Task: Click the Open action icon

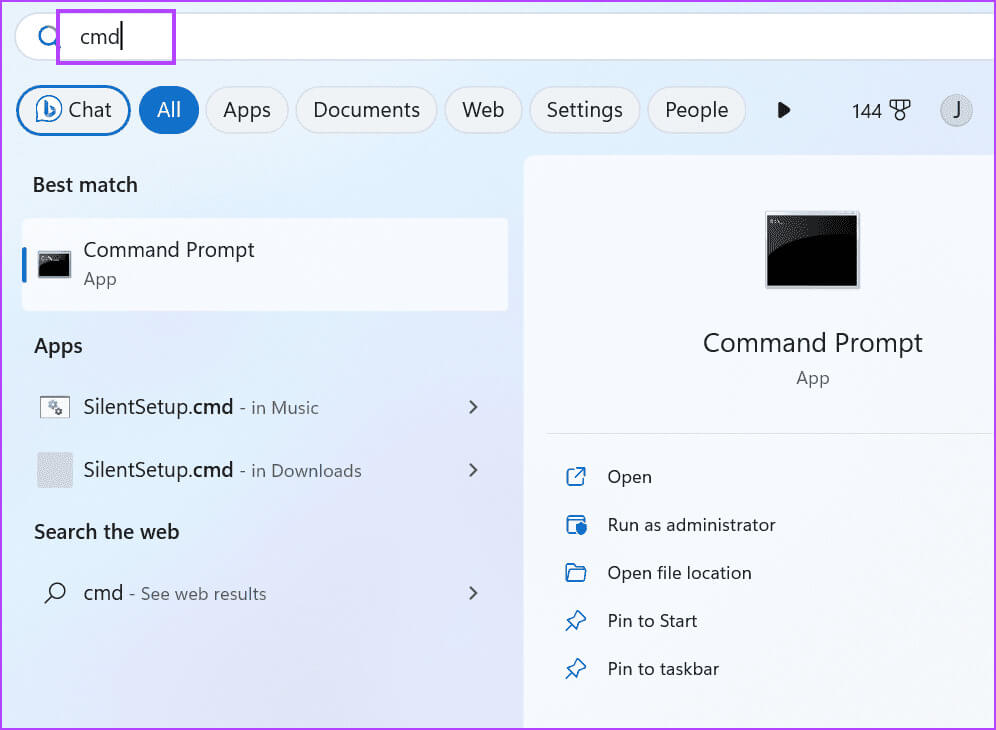Action: pos(575,477)
